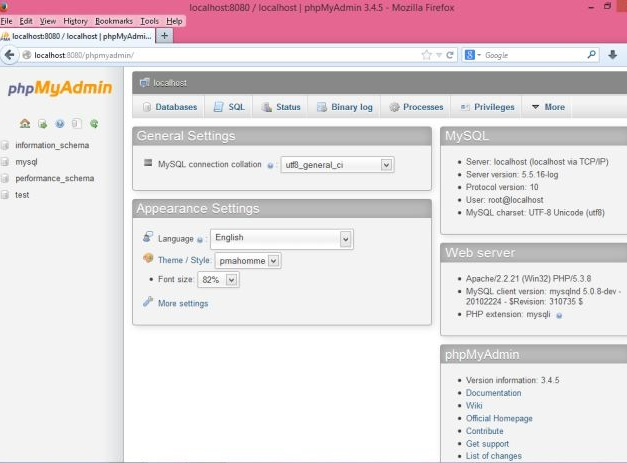This screenshot has width=627, height=463.
Task: Click help icon next to connection collation
Action: coord(270,165)
